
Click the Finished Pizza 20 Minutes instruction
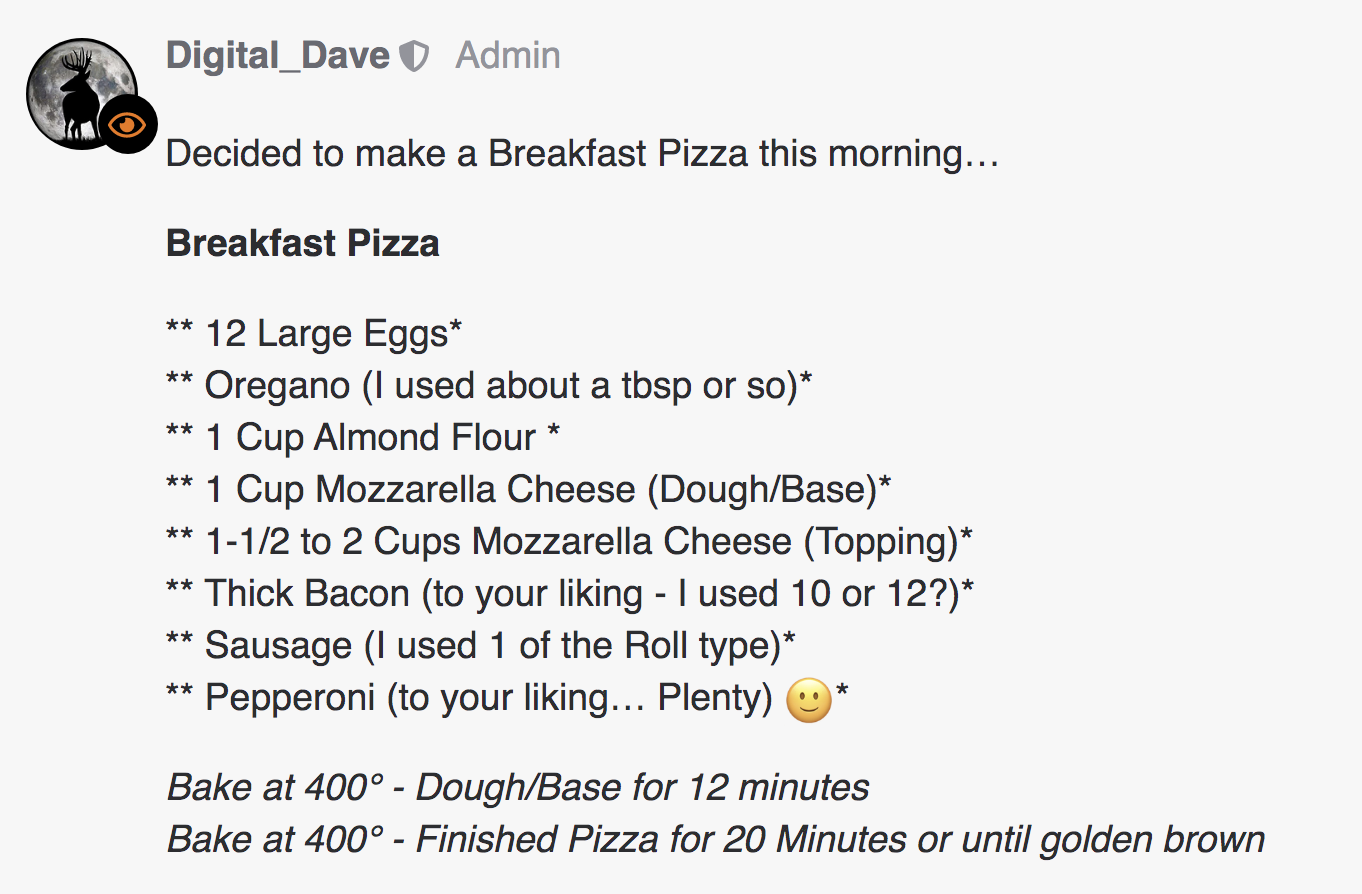[716, 839]
